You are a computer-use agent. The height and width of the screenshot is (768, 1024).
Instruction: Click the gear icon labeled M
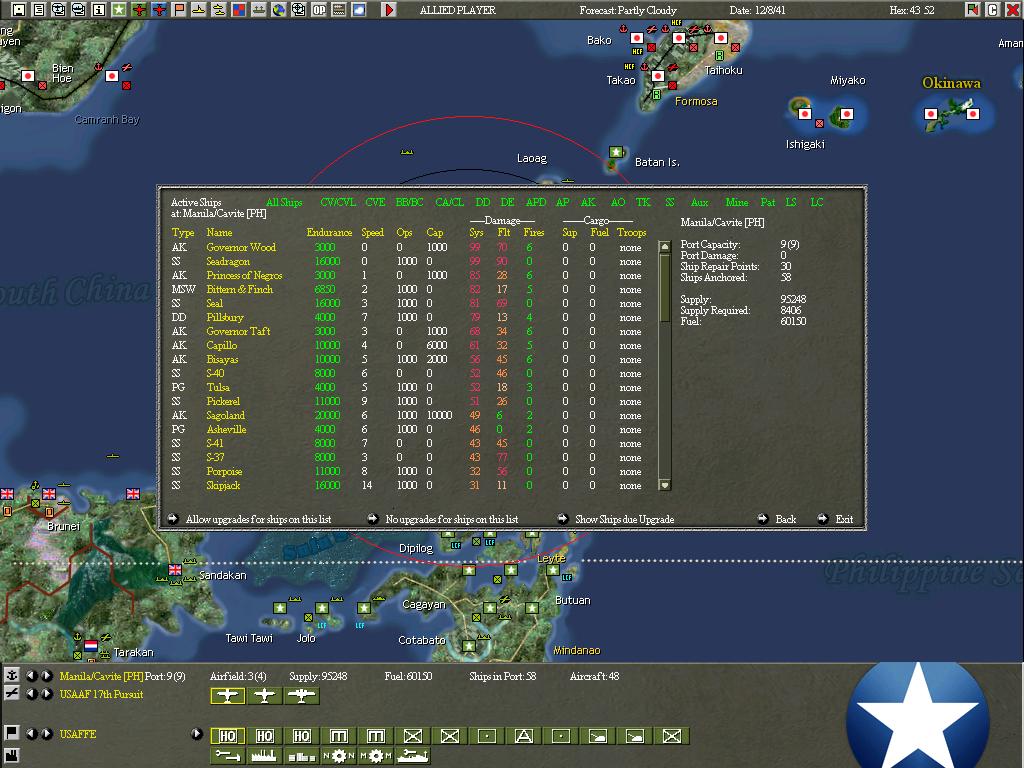pyautogui.click(x=376, y=756)
